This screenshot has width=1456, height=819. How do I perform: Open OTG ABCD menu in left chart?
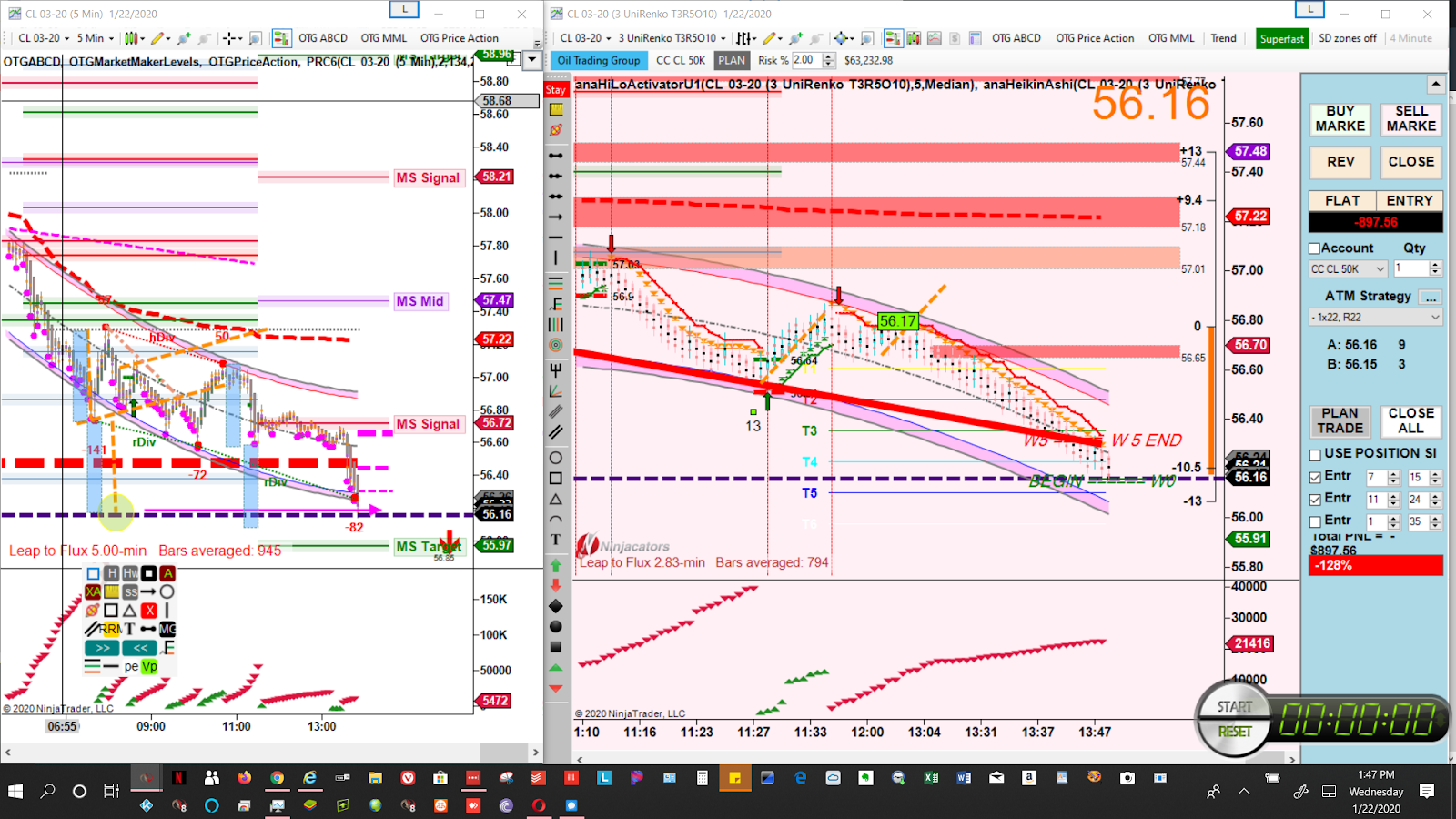click(x=323, y=38)
